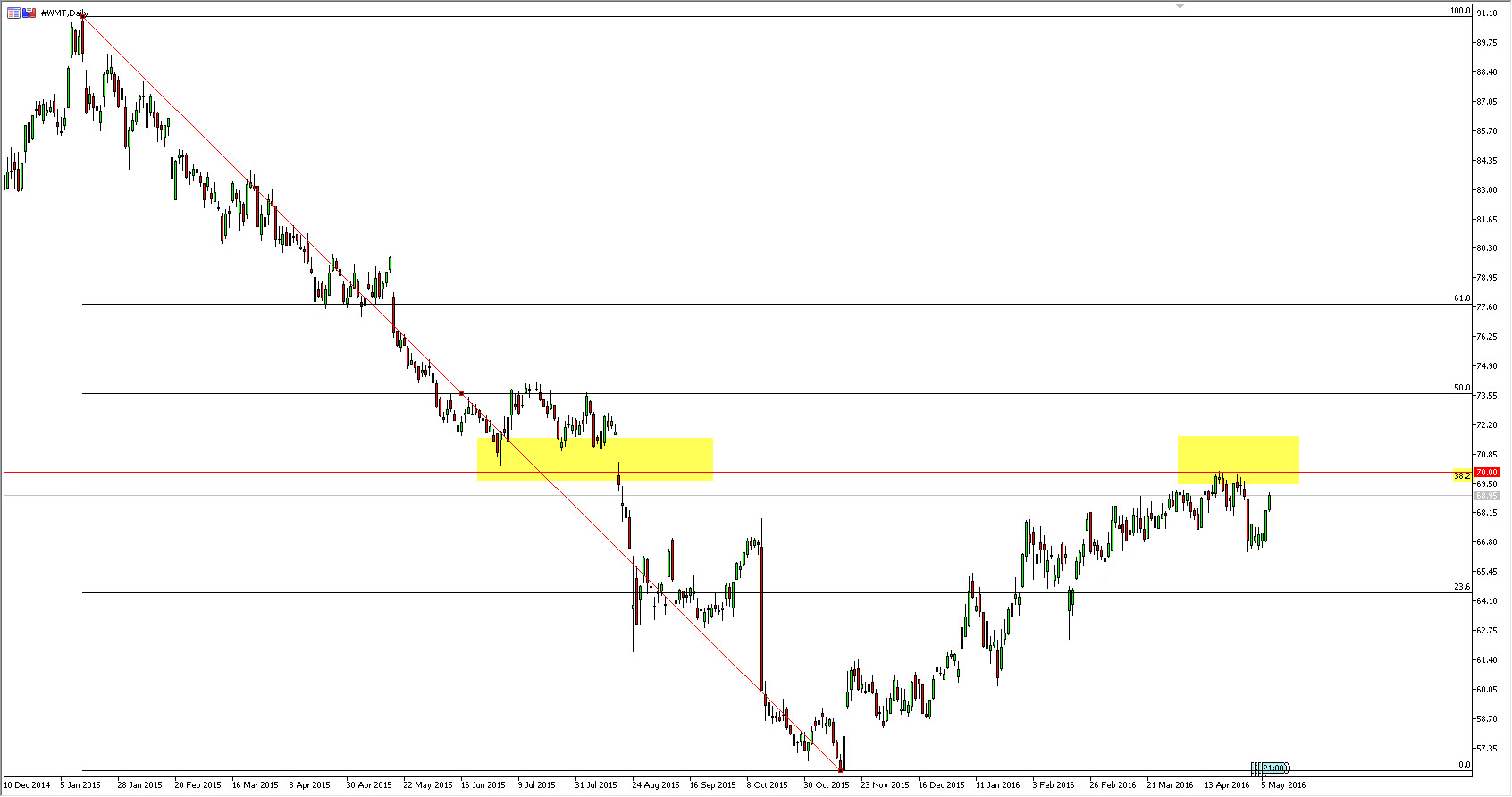Open the one-click trading panel icon
This screenshot has width=1512, height=797.
(13, 13)
